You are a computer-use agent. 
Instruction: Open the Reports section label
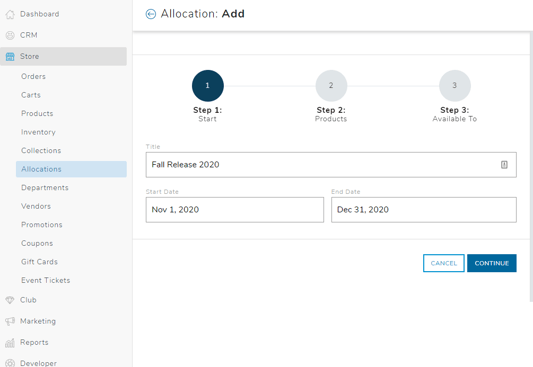click(34, 343)
